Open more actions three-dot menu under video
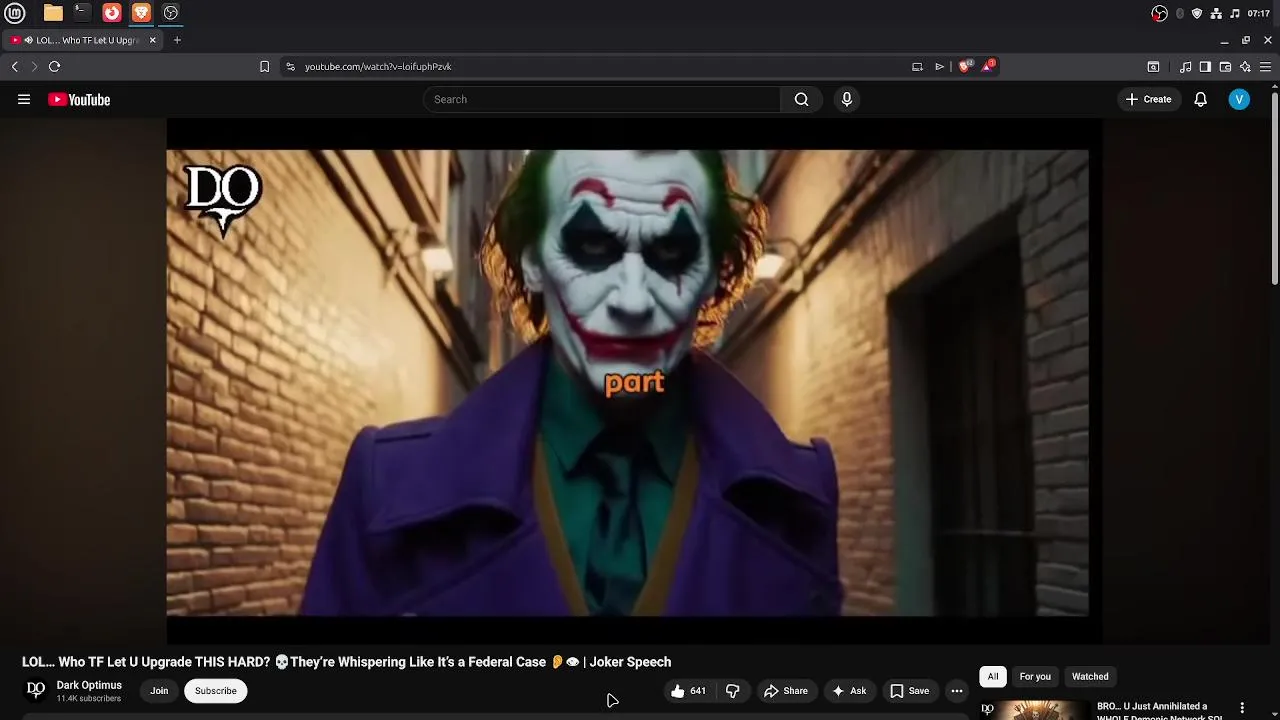 [957, 691]
